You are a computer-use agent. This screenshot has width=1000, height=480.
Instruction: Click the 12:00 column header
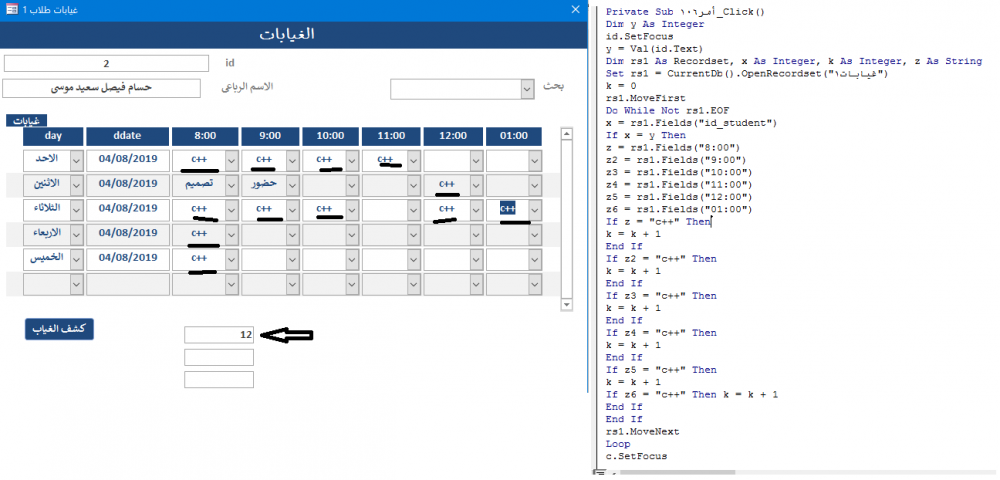click(x=453, y=136)
